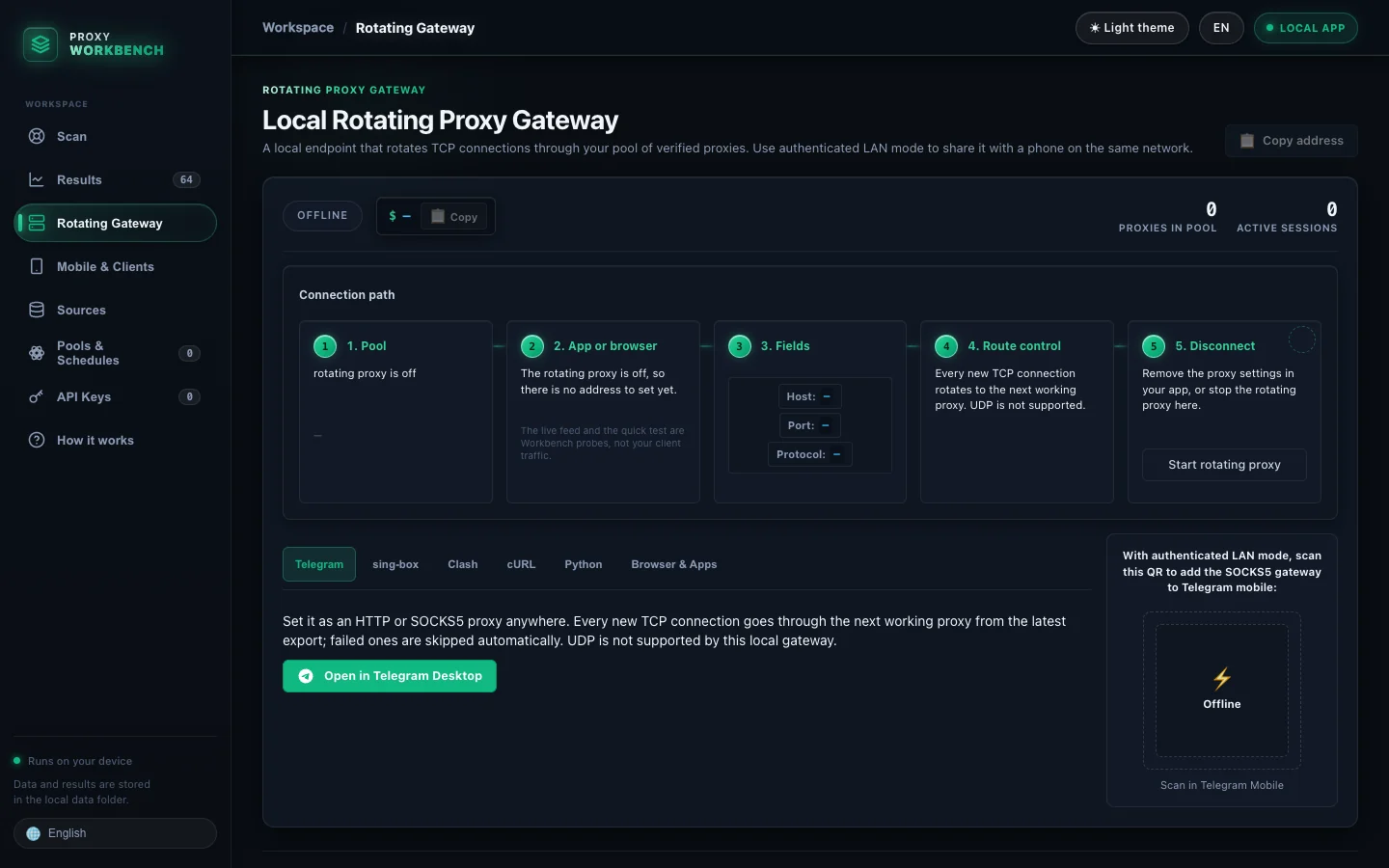Click the clipboard icon in Copy address
This screenshot has height=868, width=1389.
point(1247,141)
